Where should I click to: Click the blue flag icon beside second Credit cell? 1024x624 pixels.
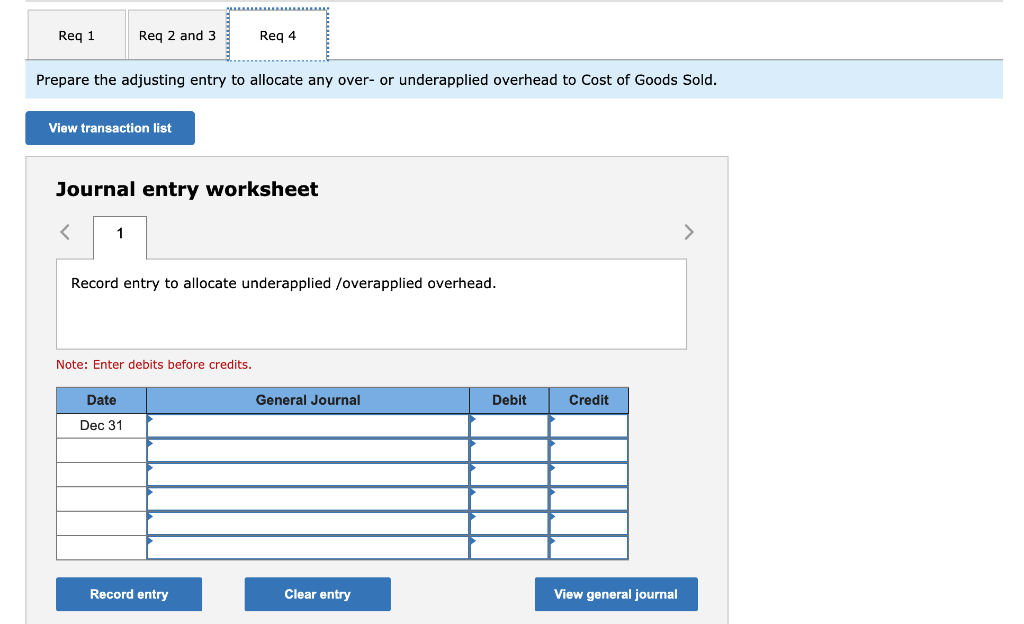click(x=552, y=443)
